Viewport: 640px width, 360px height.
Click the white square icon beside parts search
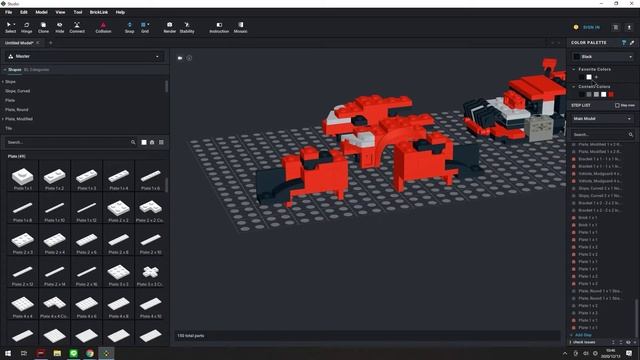click(144, 142)
